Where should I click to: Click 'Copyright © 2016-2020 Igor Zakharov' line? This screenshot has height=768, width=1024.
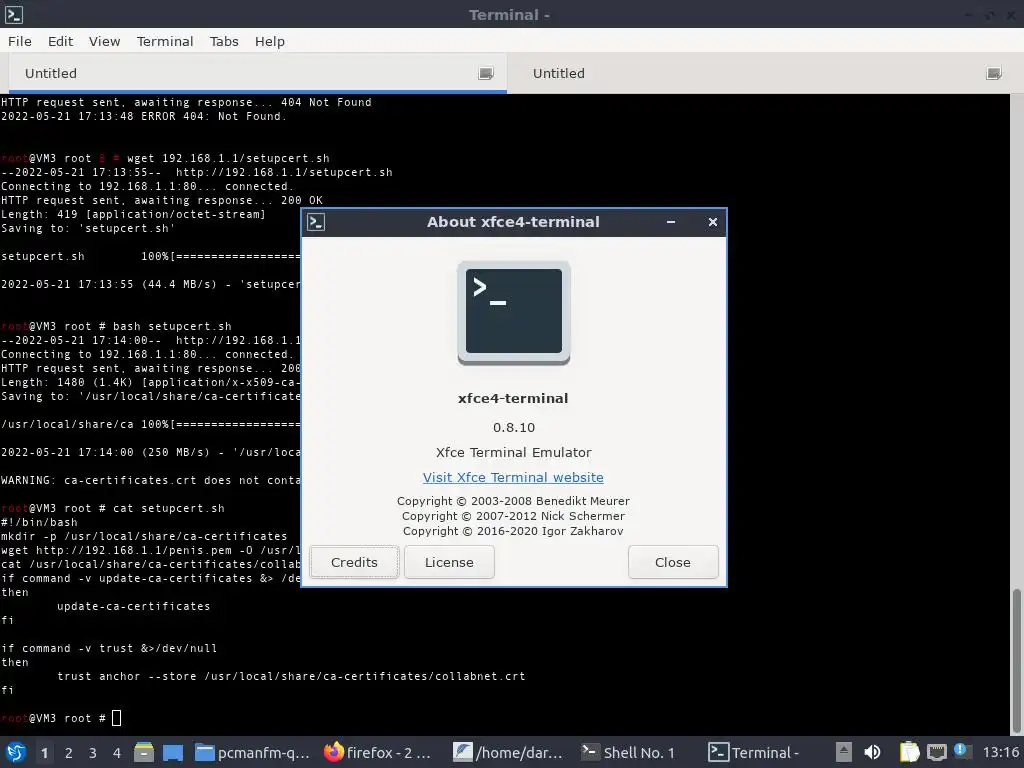(x=513, y=531)
